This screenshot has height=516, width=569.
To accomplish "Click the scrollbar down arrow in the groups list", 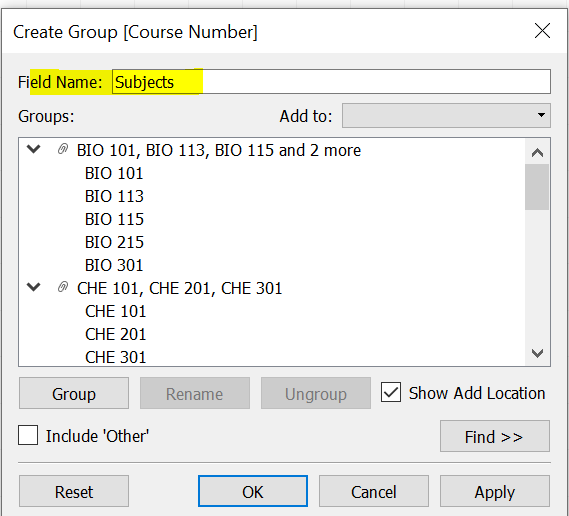I will click(537, 353).
